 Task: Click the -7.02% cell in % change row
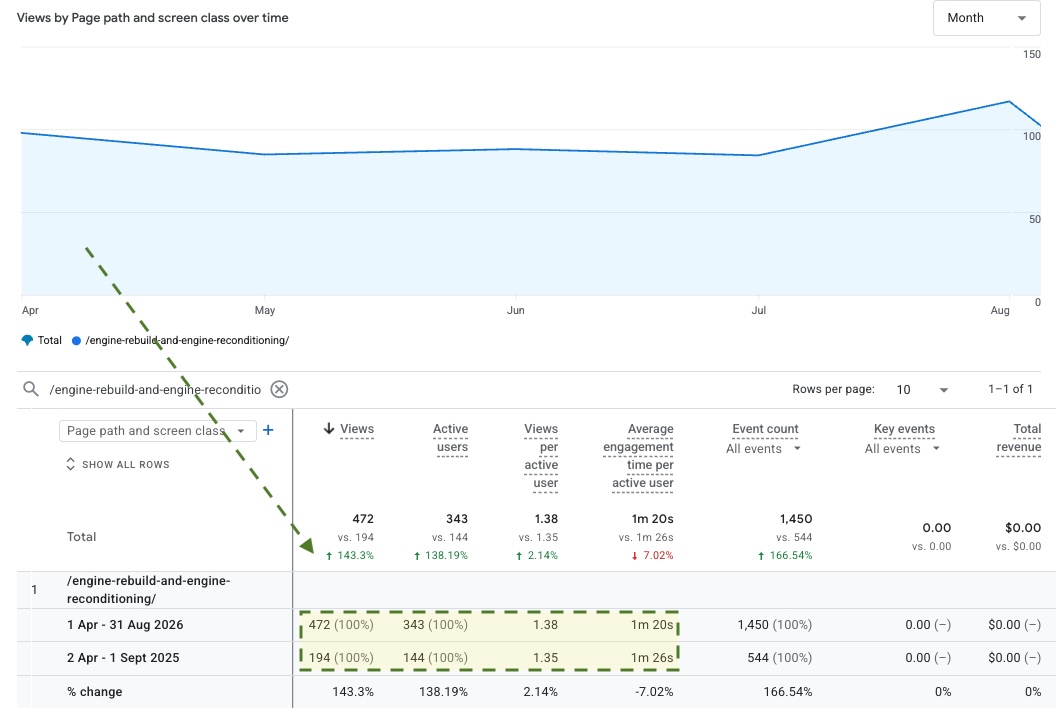654,692
